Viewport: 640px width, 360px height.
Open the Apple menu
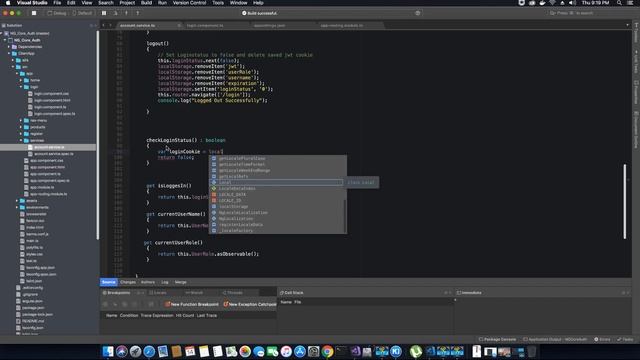coord(8,3)
